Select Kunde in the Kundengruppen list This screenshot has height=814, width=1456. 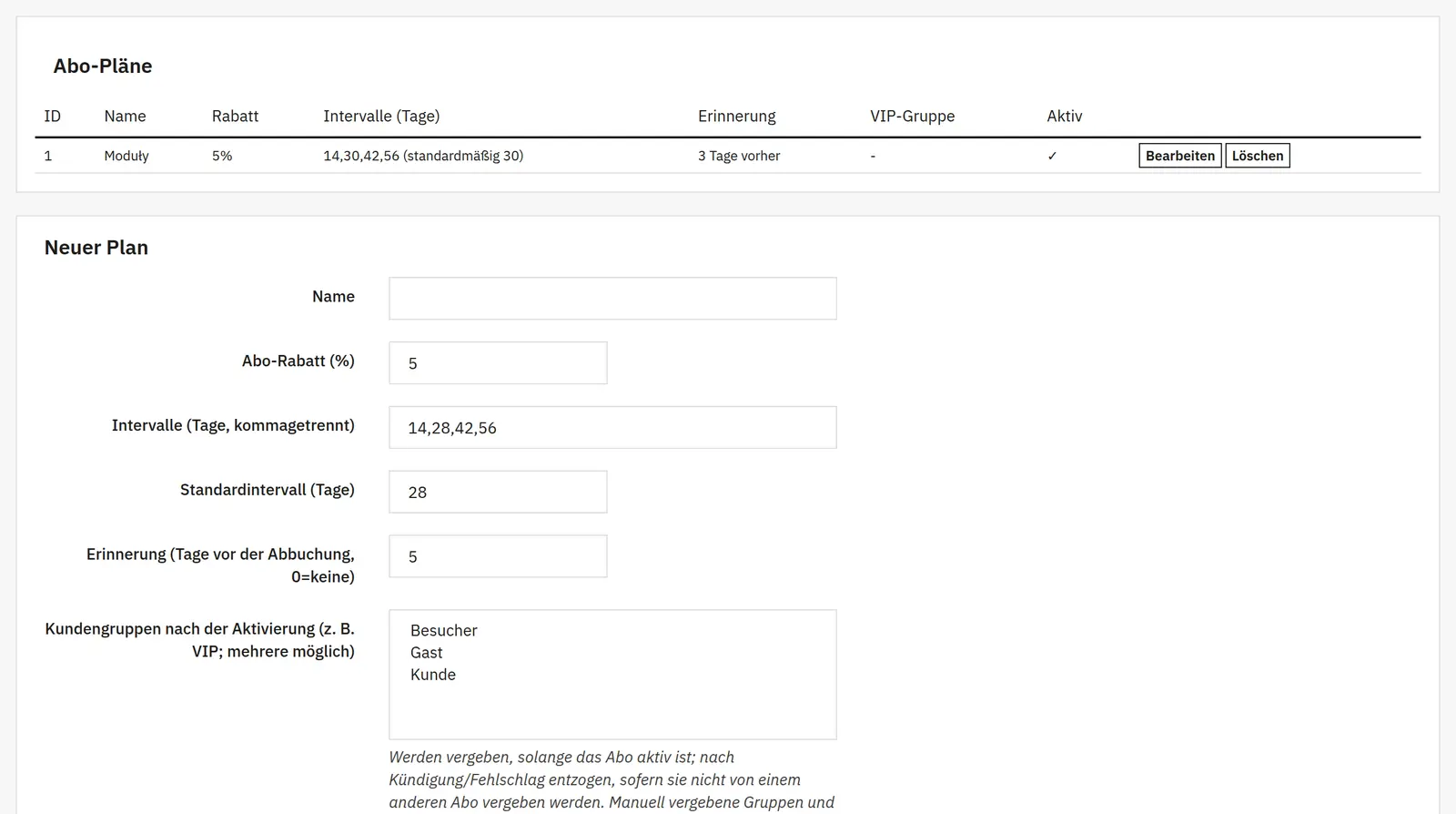click(432, 675)
